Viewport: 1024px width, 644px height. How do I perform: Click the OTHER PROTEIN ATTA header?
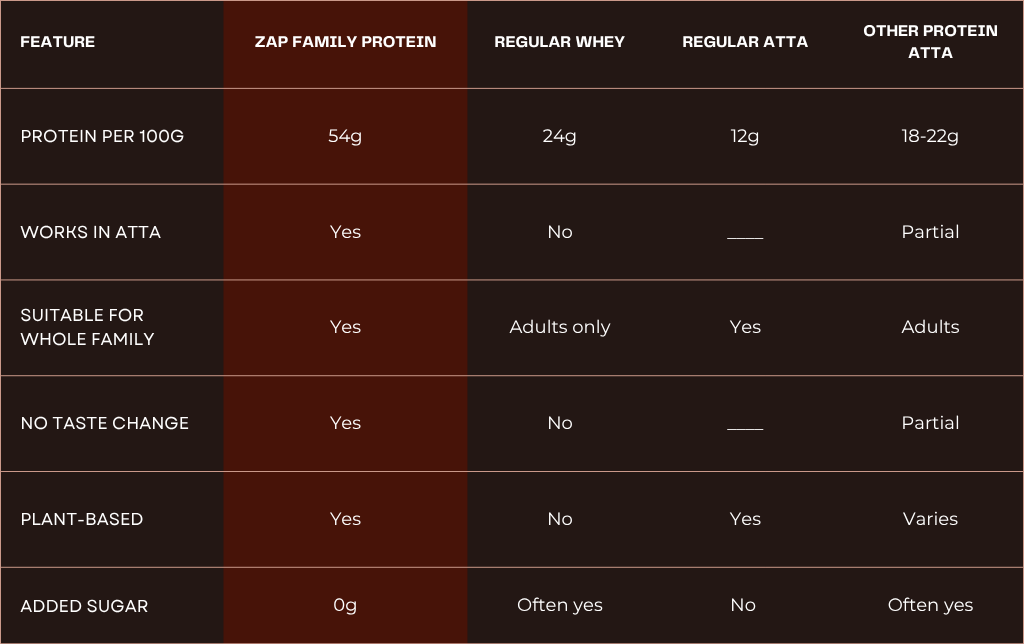pyautogui.click(x=930, y=42)
